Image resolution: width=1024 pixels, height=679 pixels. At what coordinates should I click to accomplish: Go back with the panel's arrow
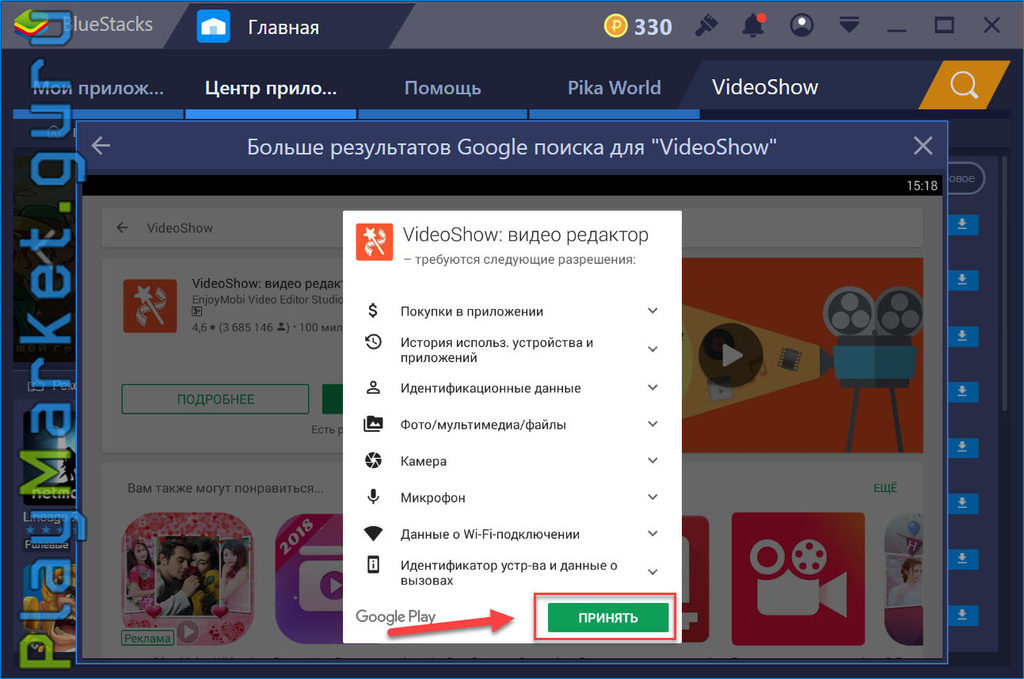pos(101,146)
